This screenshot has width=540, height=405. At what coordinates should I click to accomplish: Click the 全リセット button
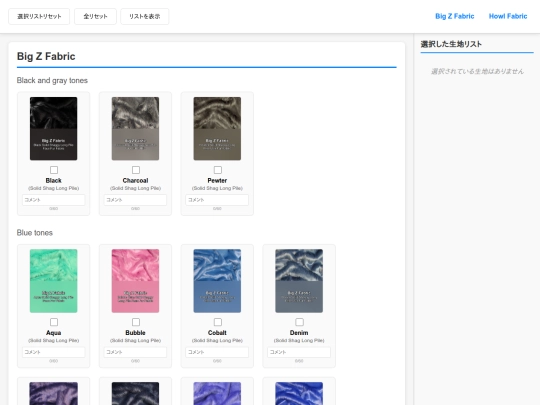point(95,16)
